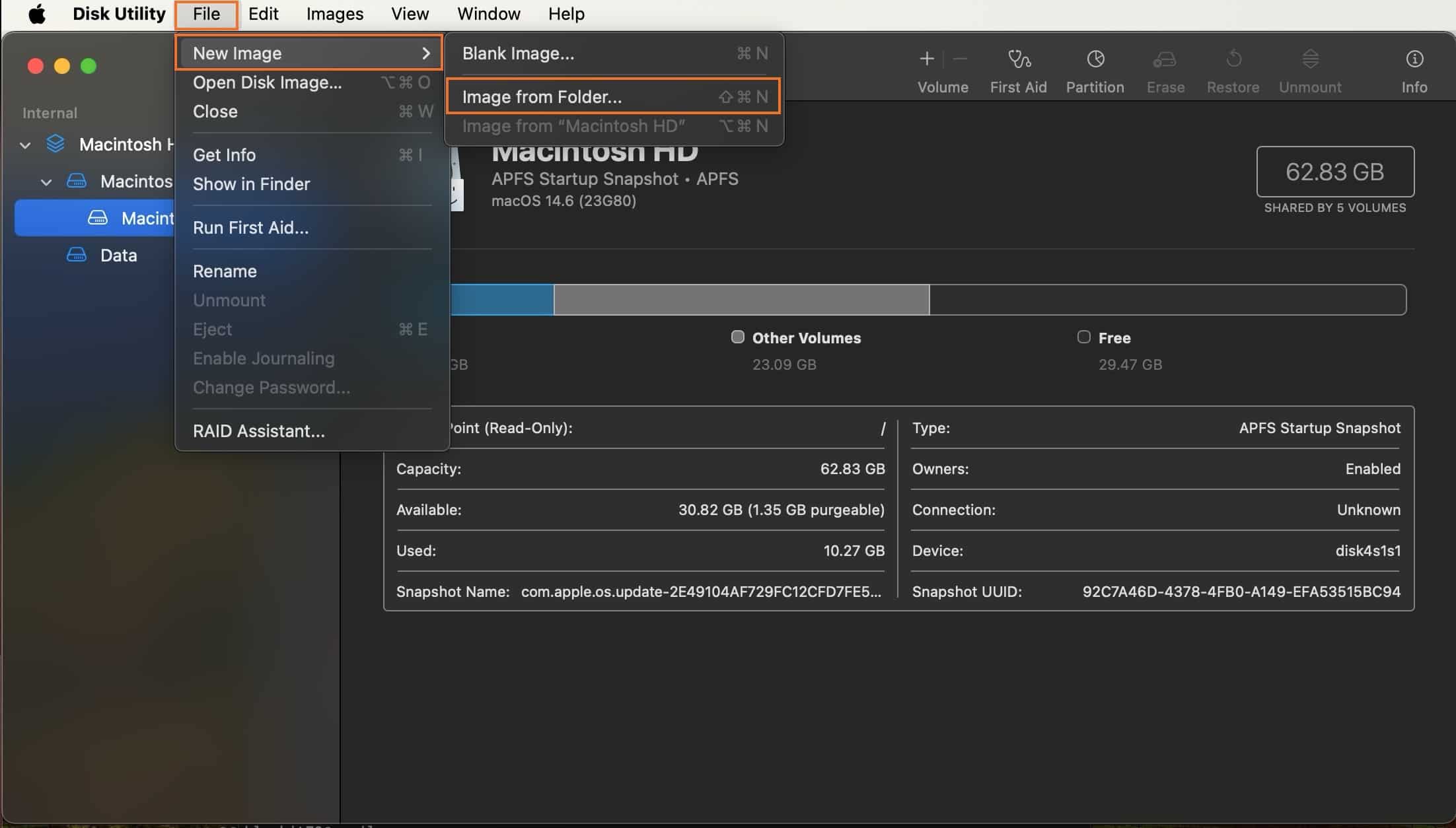Click the remove volume minus icon
Screen dimensions: 1456x828
tap(960, 59)
